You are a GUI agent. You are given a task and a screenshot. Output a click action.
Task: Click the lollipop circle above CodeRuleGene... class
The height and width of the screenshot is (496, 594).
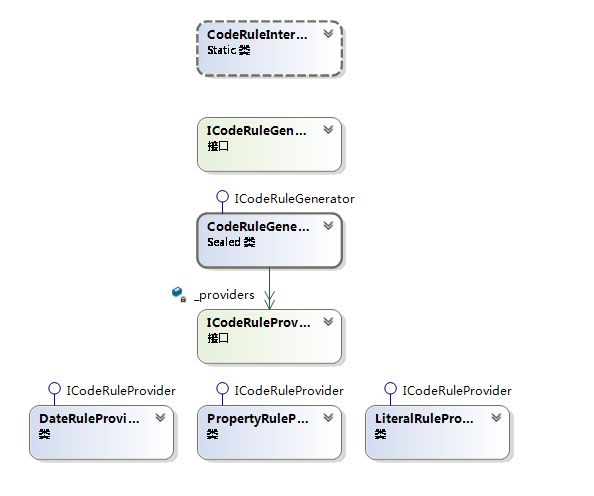tap(222, 196)
